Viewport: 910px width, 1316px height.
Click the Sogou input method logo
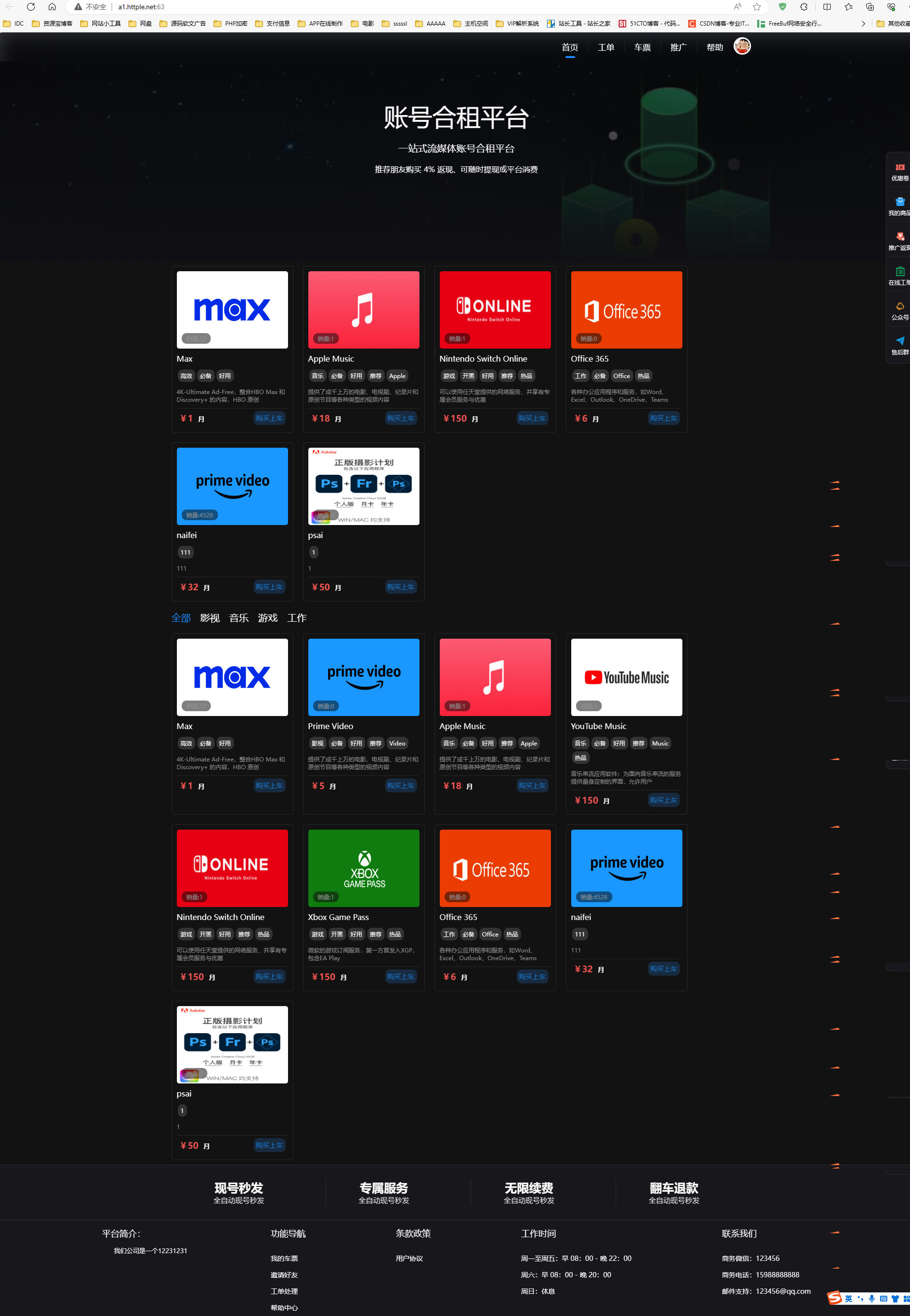point(835,1298)
